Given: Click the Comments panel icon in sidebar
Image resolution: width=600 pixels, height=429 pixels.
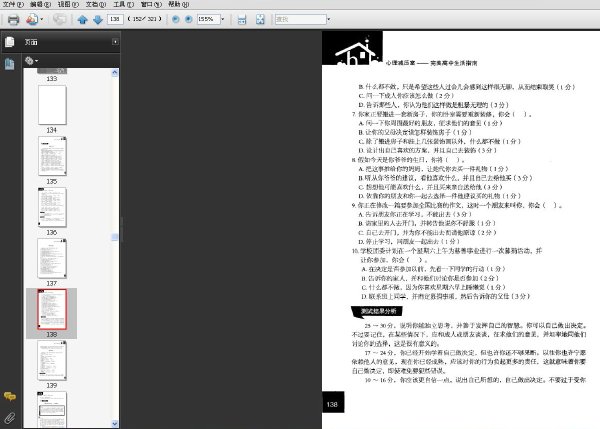Looking at the screenshot, I should (x=10, y=396).
